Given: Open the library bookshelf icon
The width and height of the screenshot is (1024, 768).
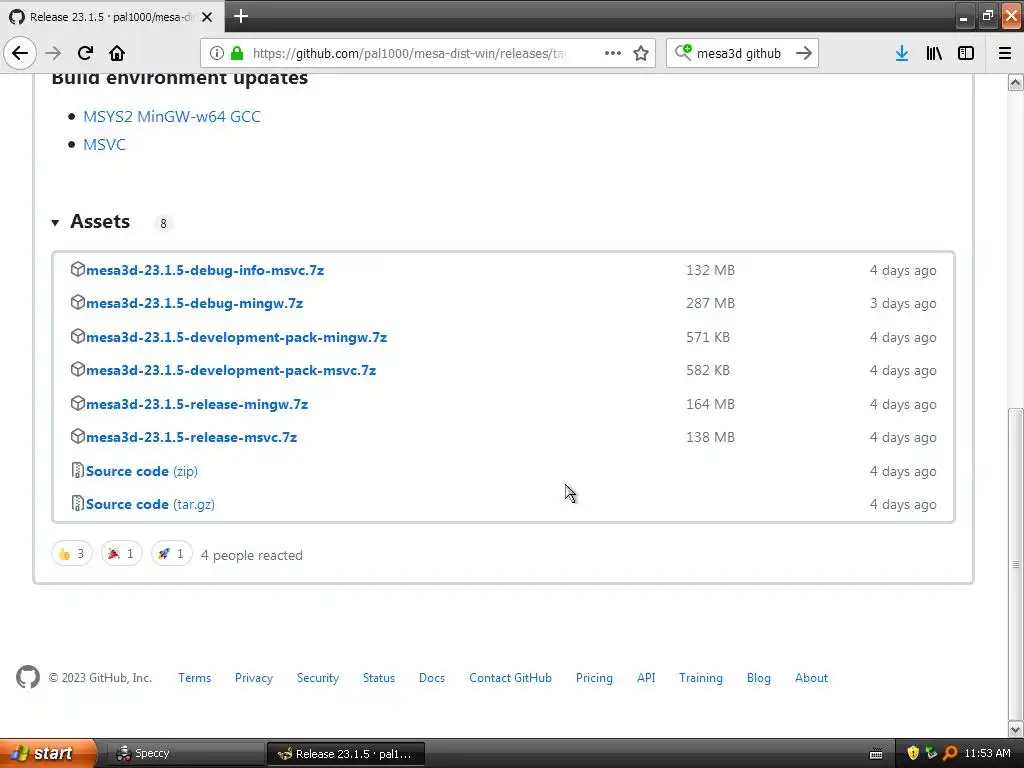Looking at the screenshot, I should [x=934, y=53].
